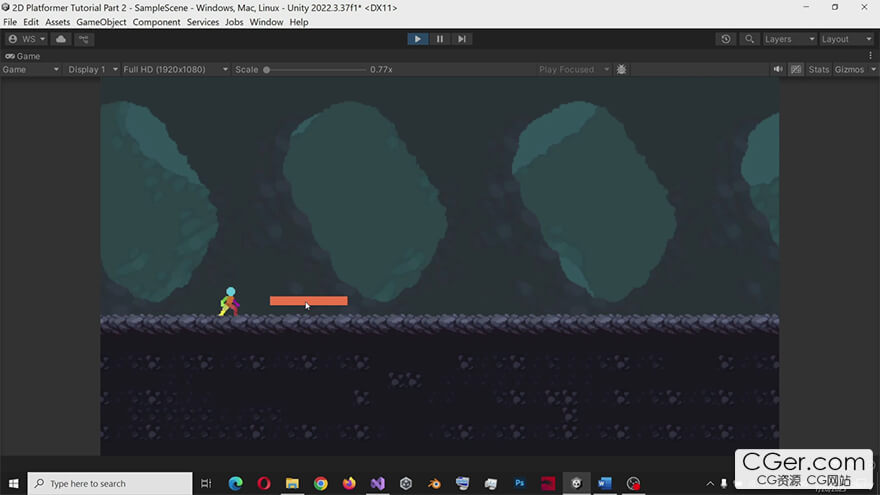Open the Layout dropdown

pyautogui.click(x=842, y=39)
